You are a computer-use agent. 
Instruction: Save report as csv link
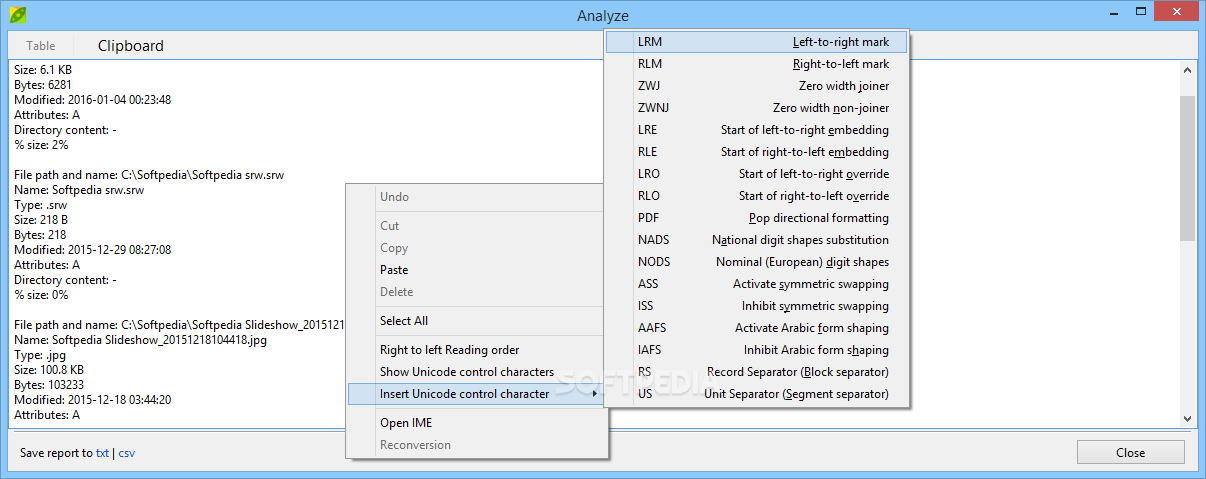126,453
